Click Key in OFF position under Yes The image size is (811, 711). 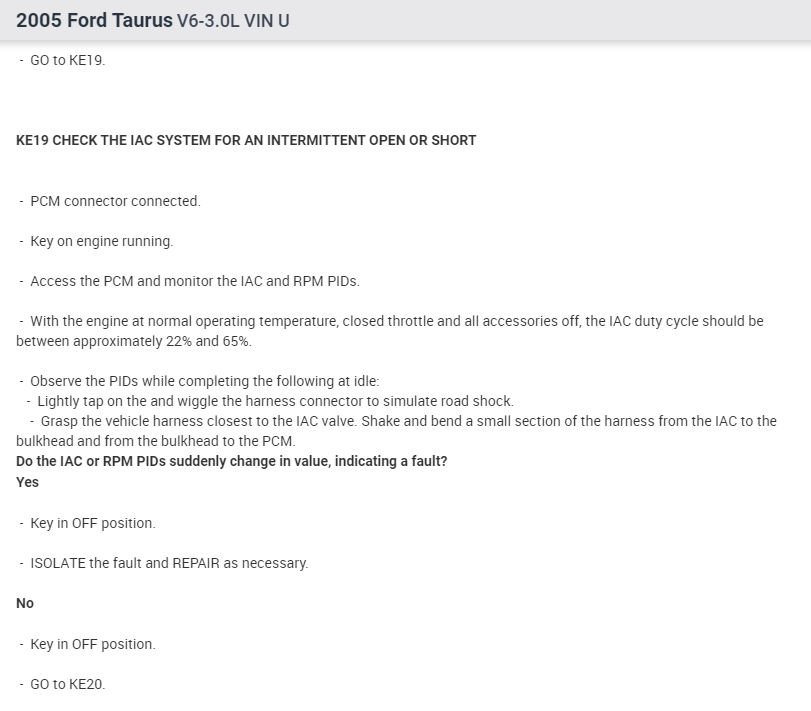pos(93,523)
